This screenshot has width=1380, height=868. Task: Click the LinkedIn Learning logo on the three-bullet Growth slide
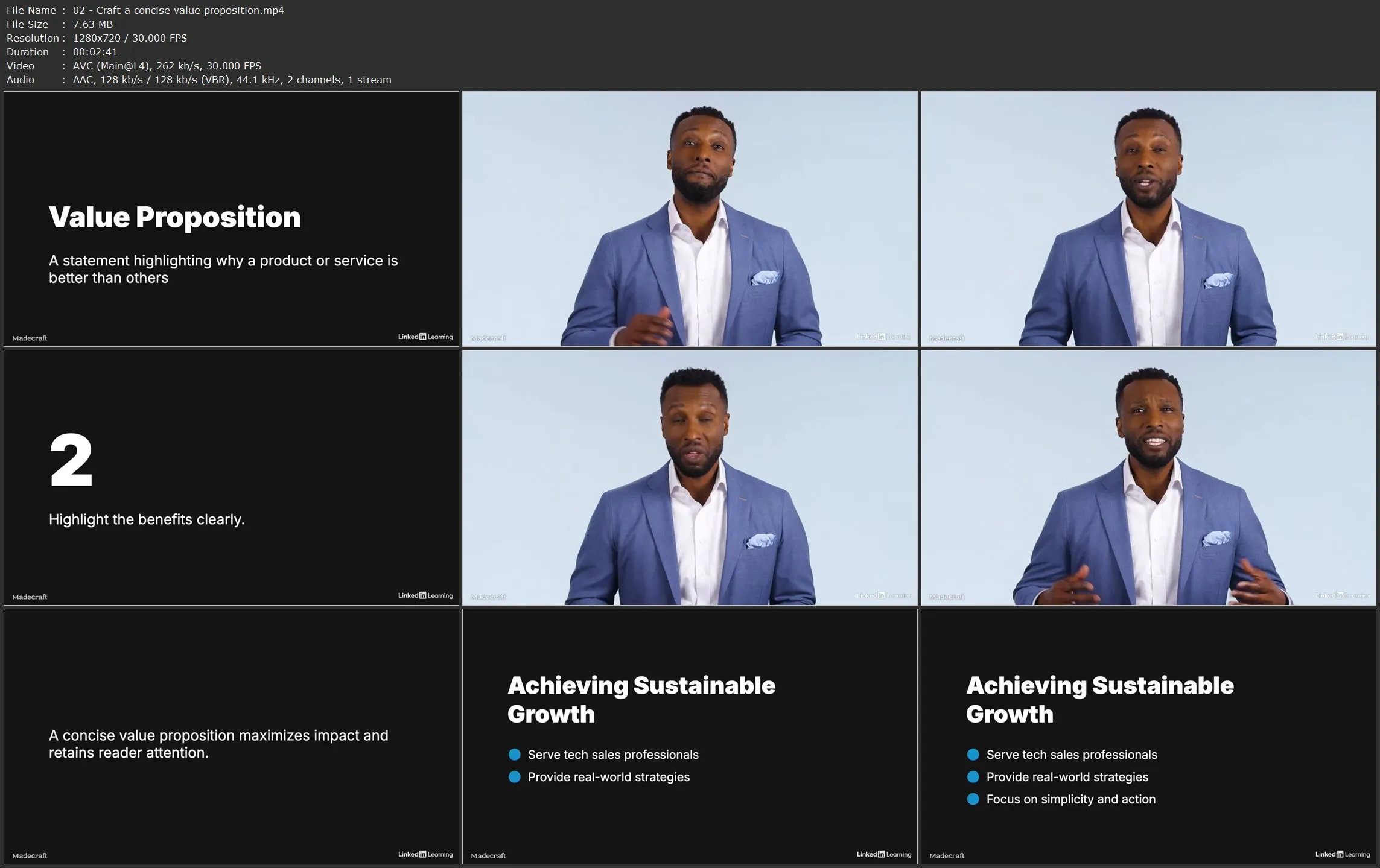pyautogui.click(x=1342, y=854)
